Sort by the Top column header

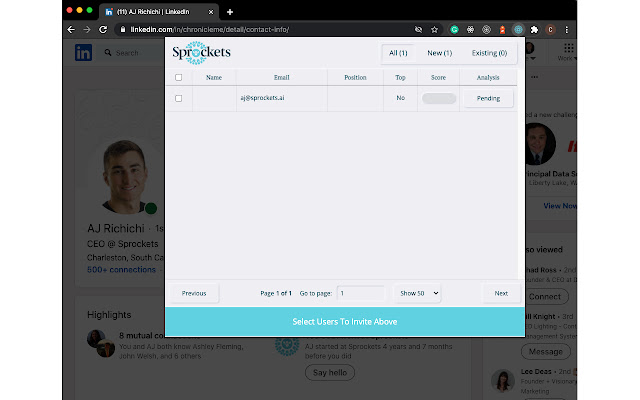[x=400, y=77]
